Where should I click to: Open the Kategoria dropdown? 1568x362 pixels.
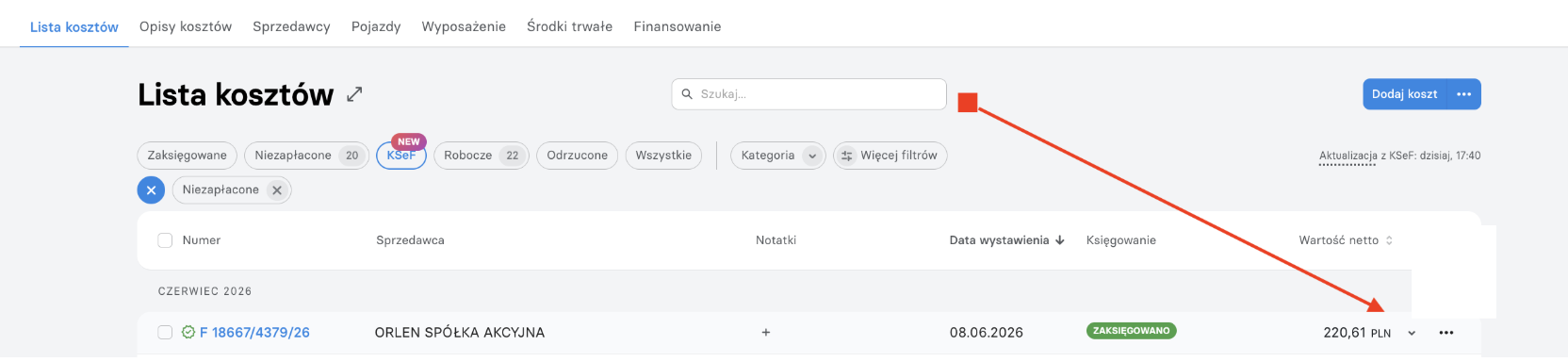[x=778, y=156]
